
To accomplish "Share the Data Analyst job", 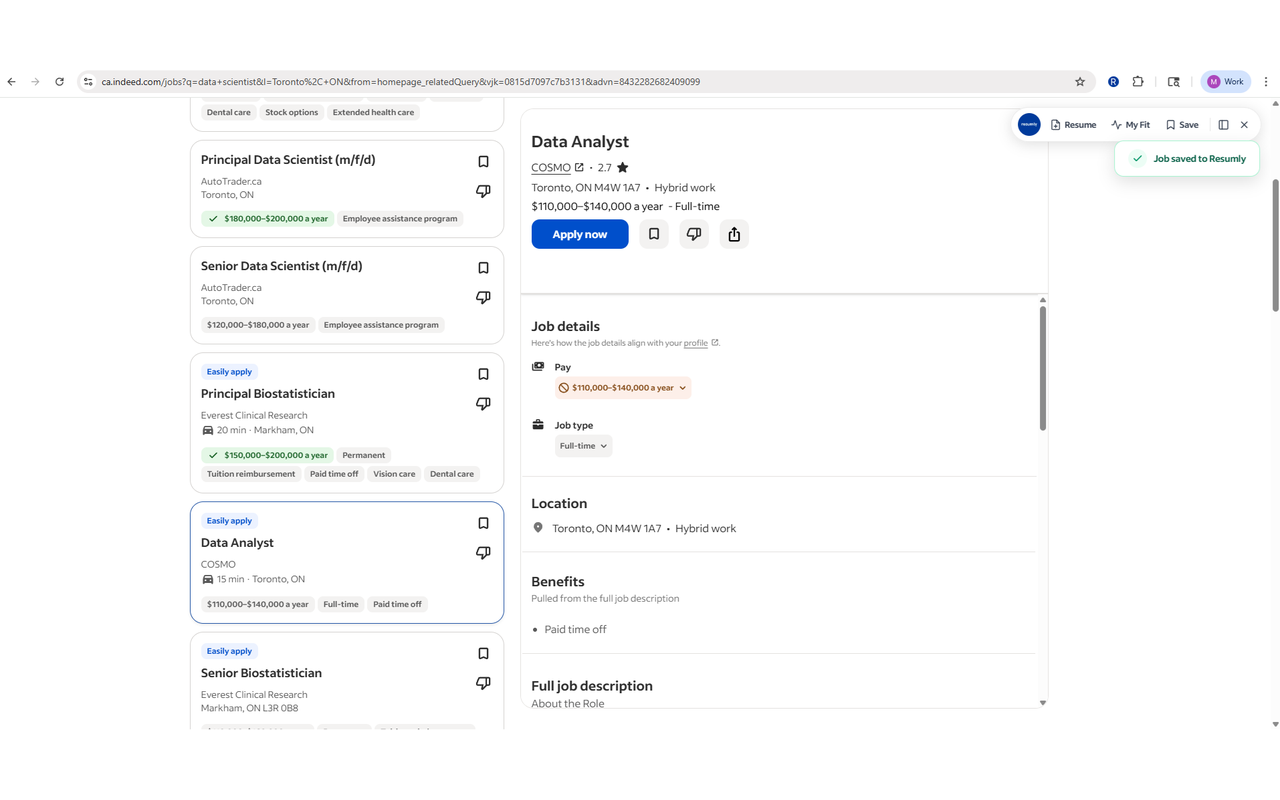I will [734, 234].
